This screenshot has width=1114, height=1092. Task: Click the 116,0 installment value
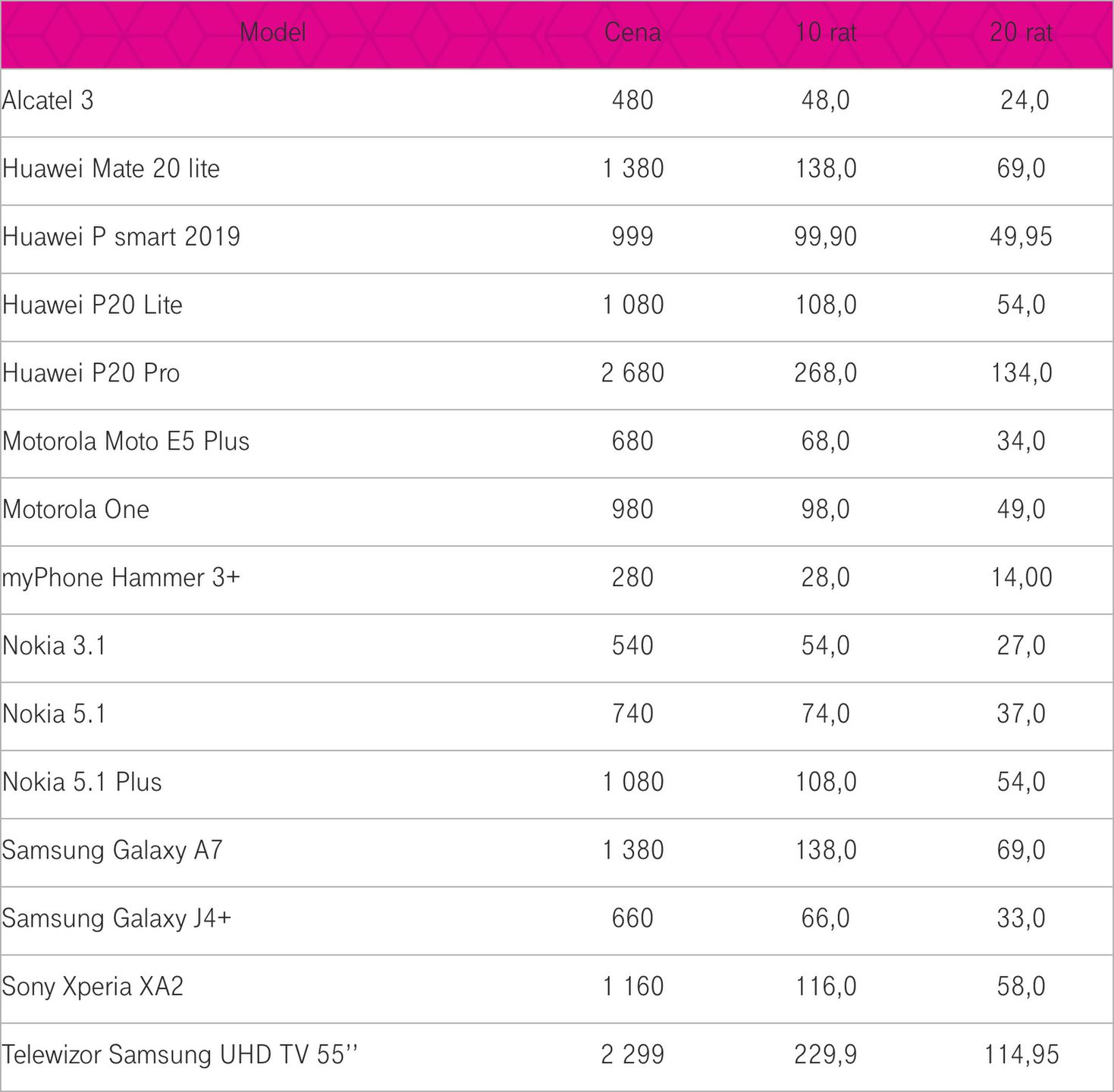[826, 987]
